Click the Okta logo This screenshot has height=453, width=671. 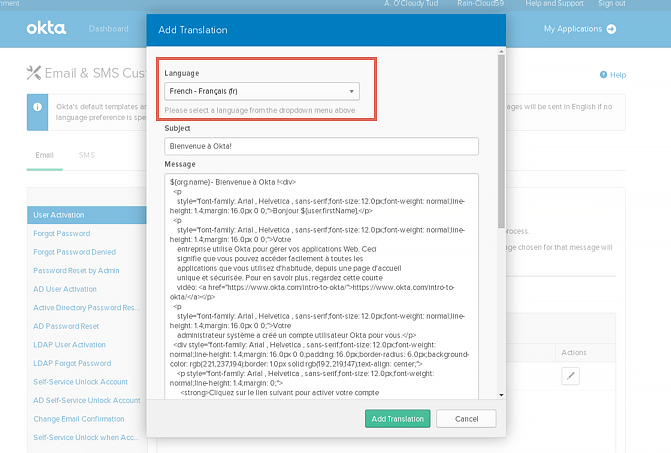(x=46, y=28)
